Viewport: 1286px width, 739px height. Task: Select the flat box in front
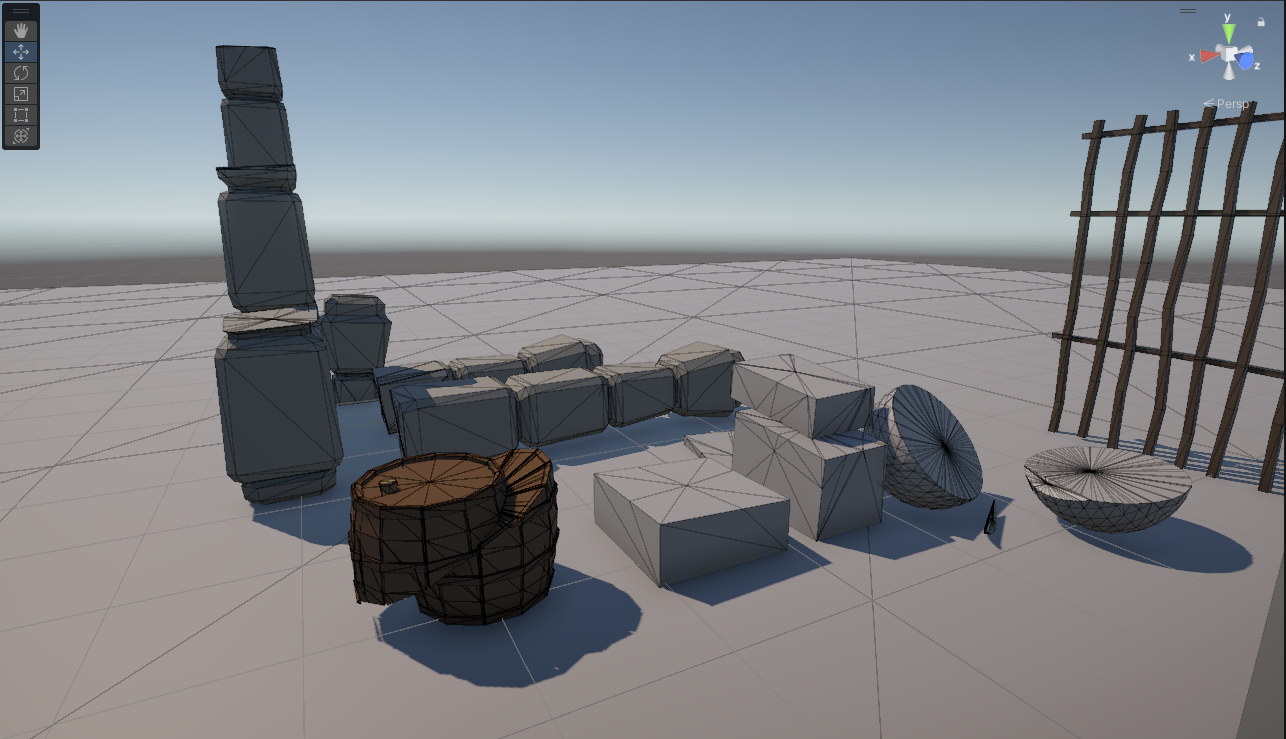click(x=690, y=520)
